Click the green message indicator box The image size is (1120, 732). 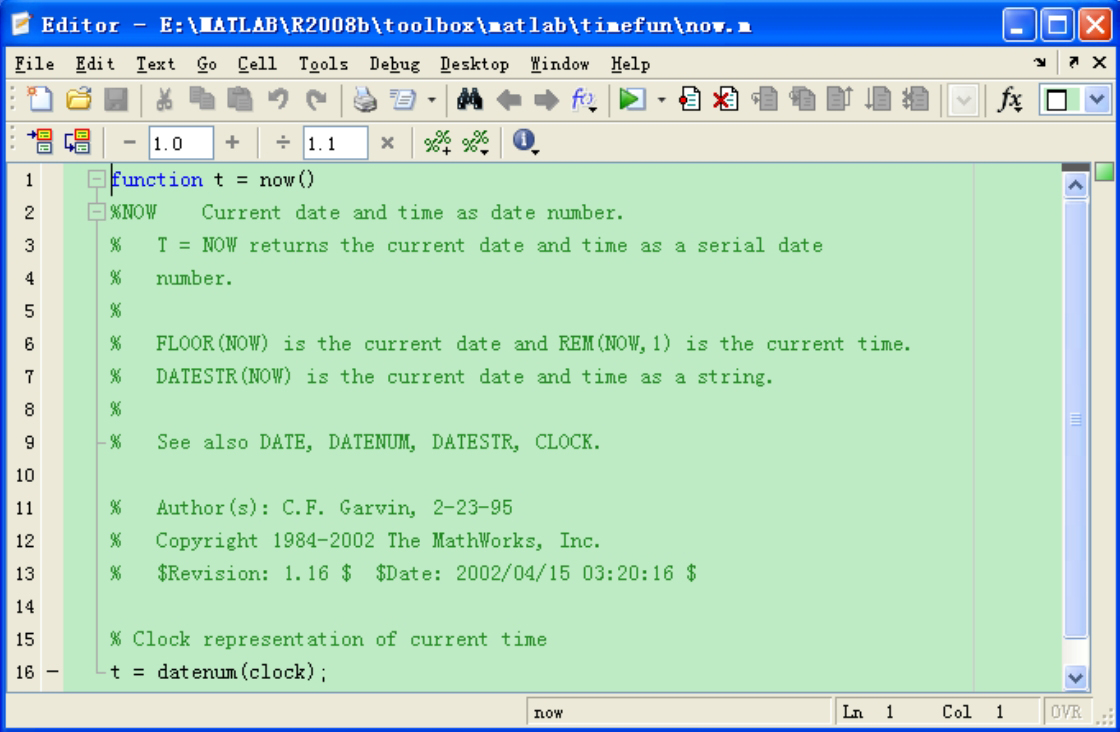point(1104,171)
